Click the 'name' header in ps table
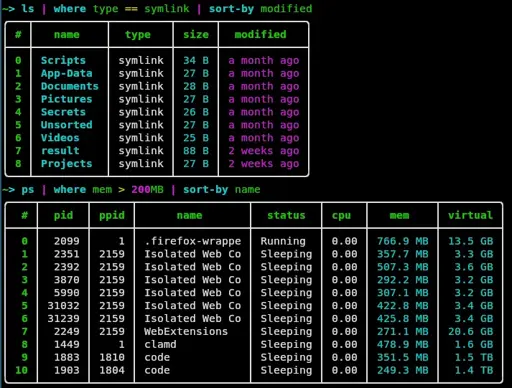 tap(189, 215)
